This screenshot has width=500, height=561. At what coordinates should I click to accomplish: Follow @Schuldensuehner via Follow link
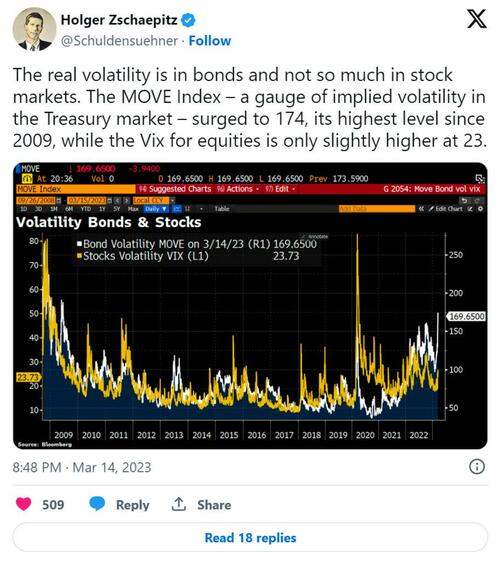pos(210,41)
